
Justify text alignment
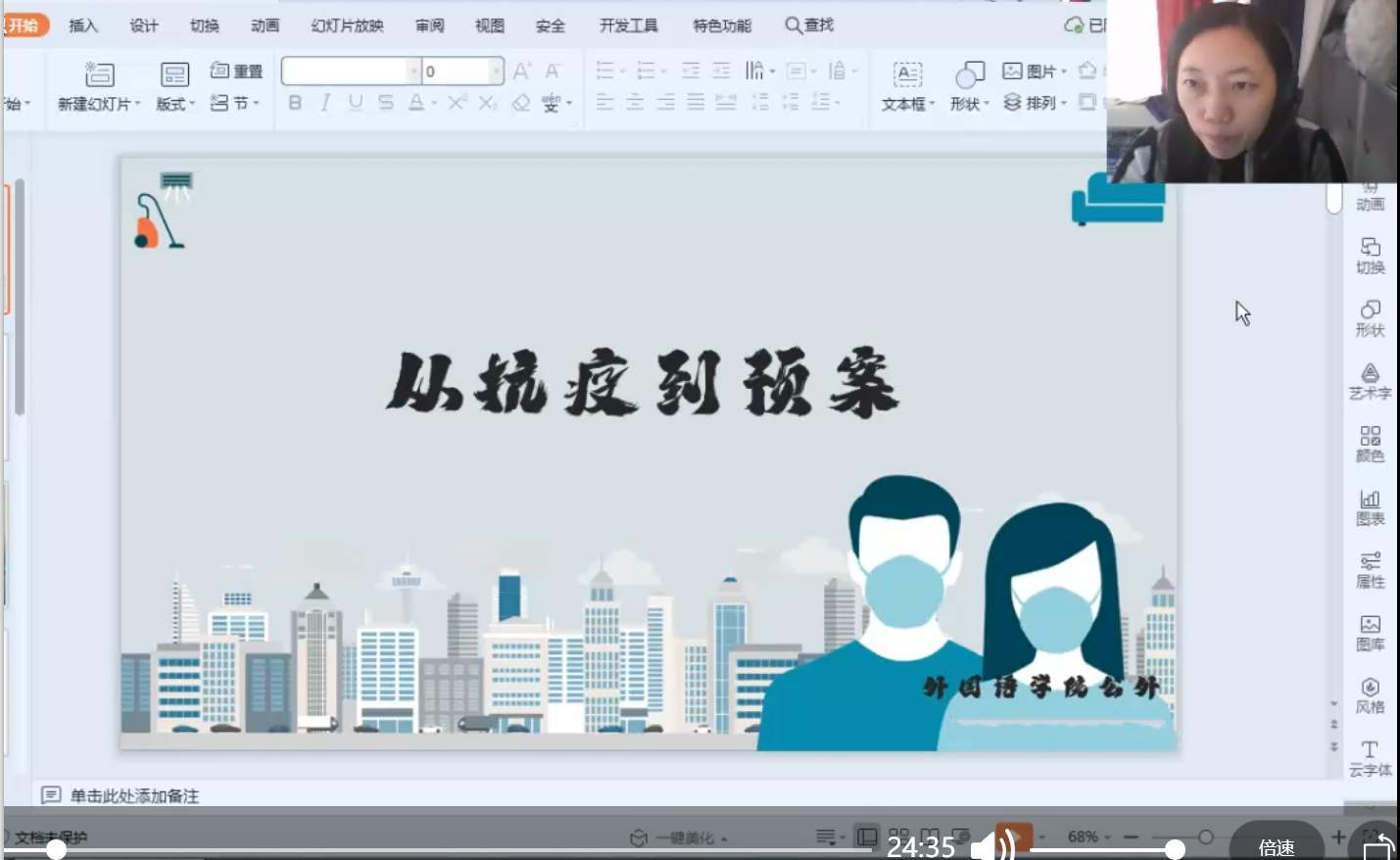pyautogui.click(x=696, y=102)
